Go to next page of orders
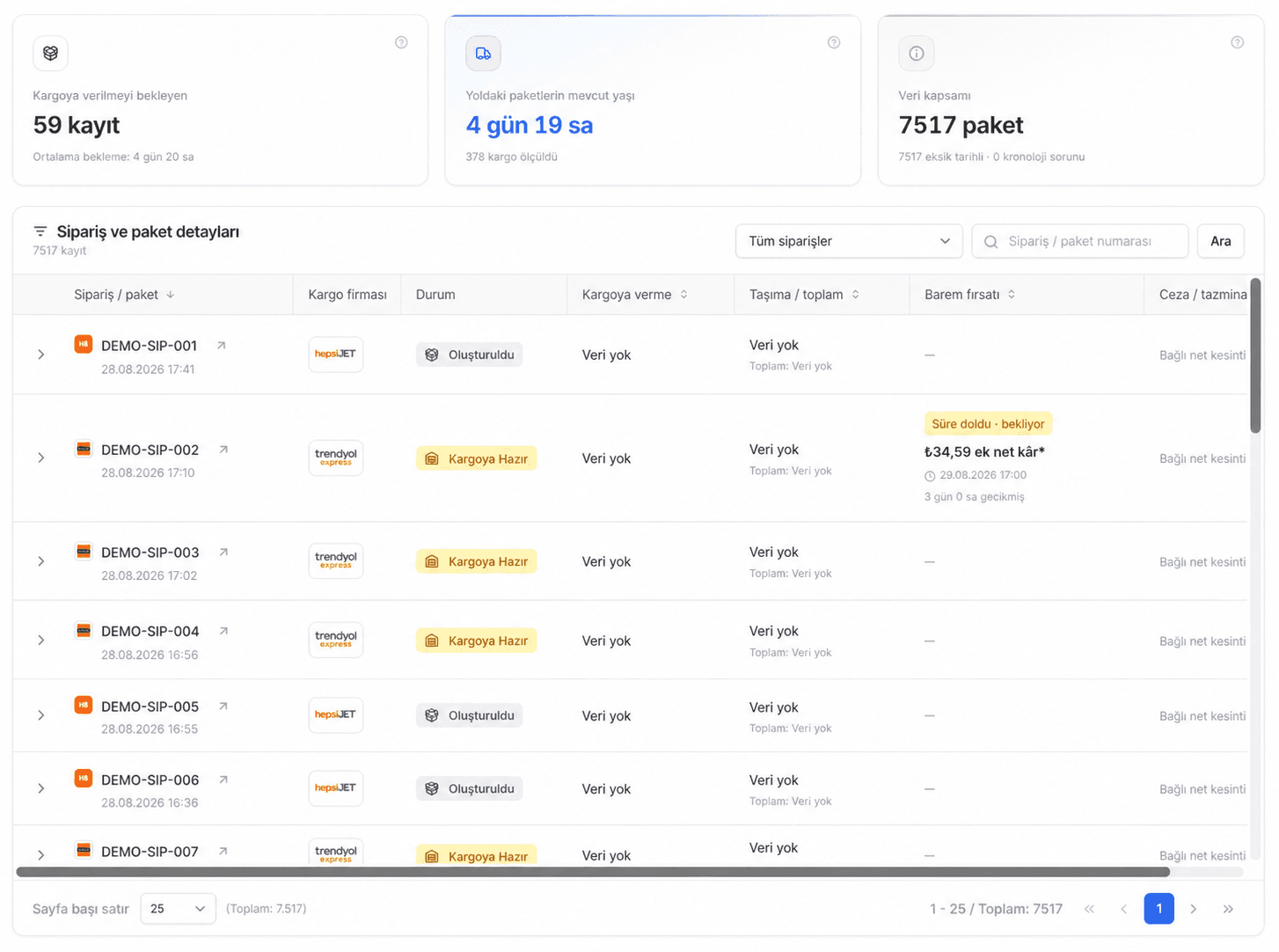 click(x=1194, y=909)
